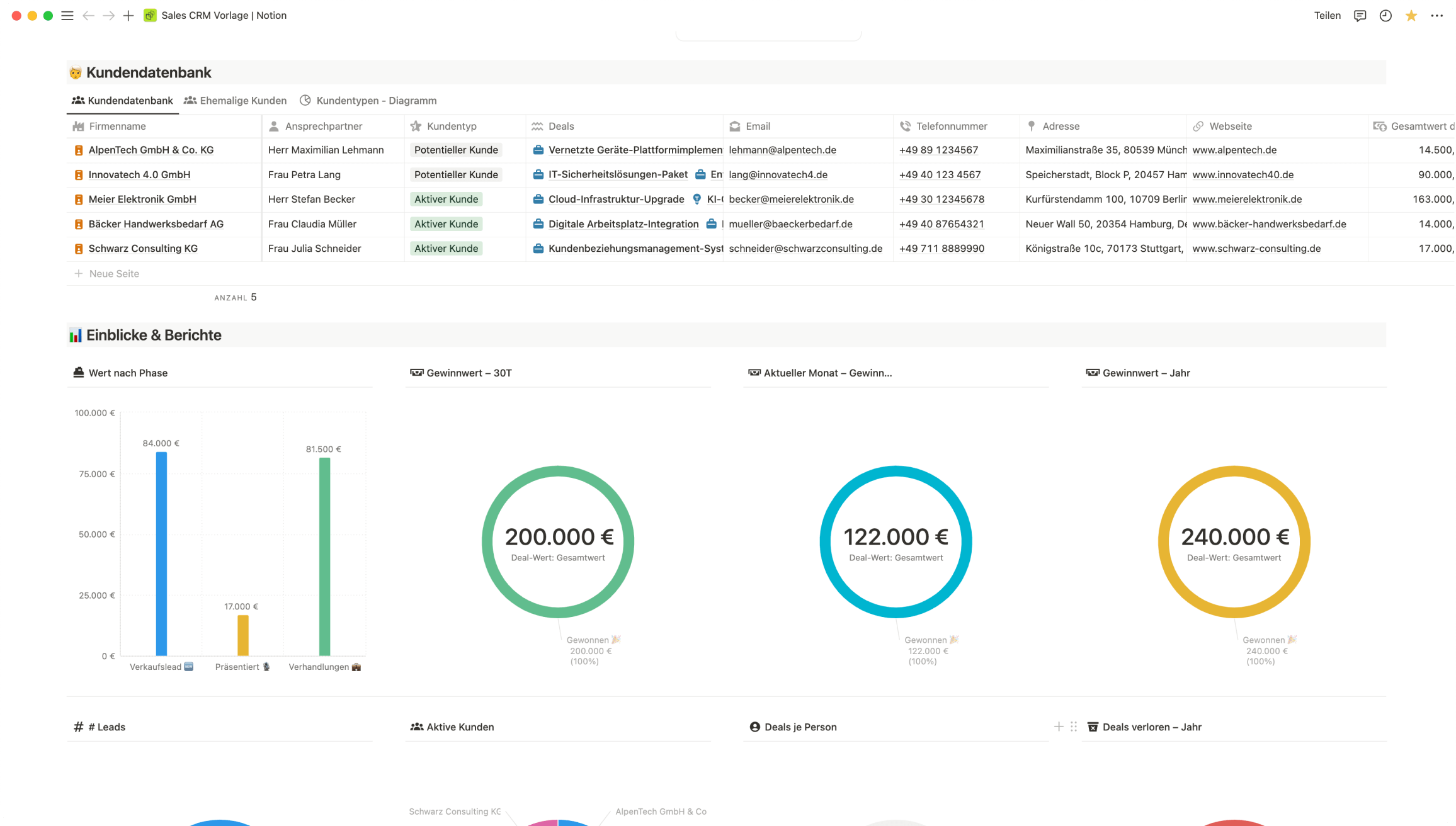Open the Meier Elektronik GmbH page
This screenshot has width=1456, height=826.
pyautogui.click(x=142, y=200)
